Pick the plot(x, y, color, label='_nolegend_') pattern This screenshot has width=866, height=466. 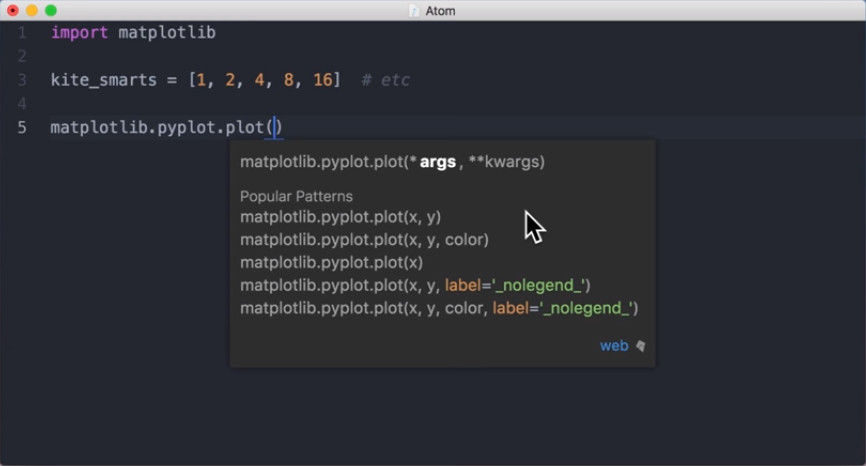click(x=439, y=308)
